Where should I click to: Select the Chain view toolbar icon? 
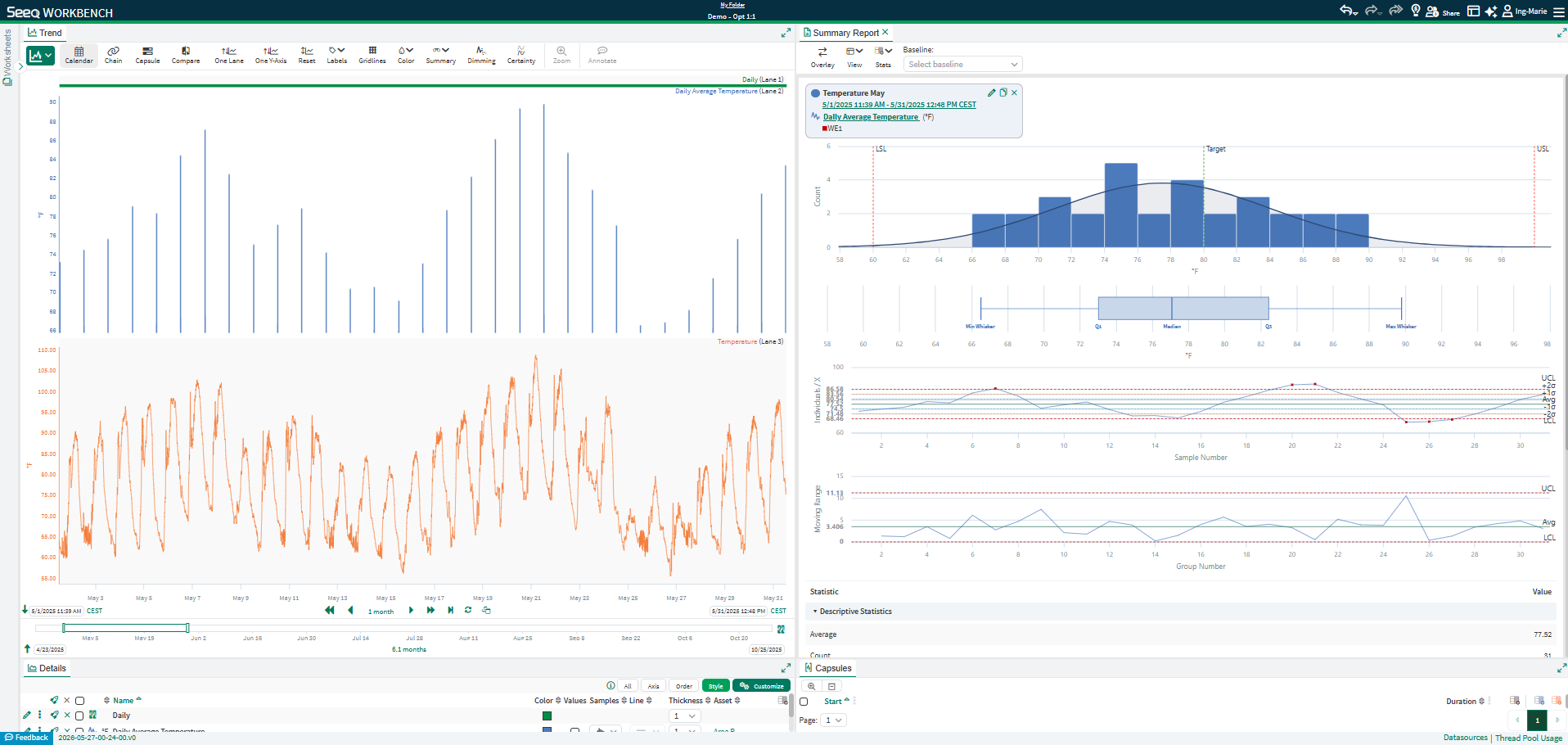(113, 55)
